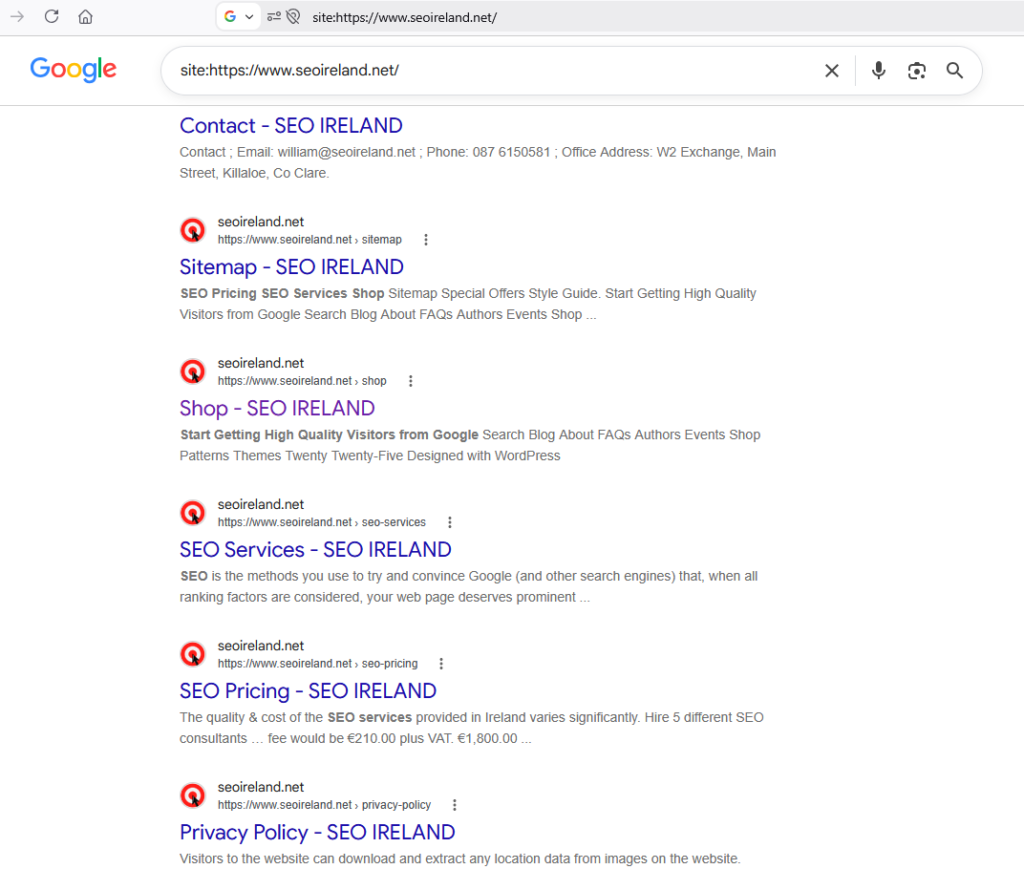Screen dimensions: 1024x890
Task: Open more options for shop result
Action: point(411,381)
